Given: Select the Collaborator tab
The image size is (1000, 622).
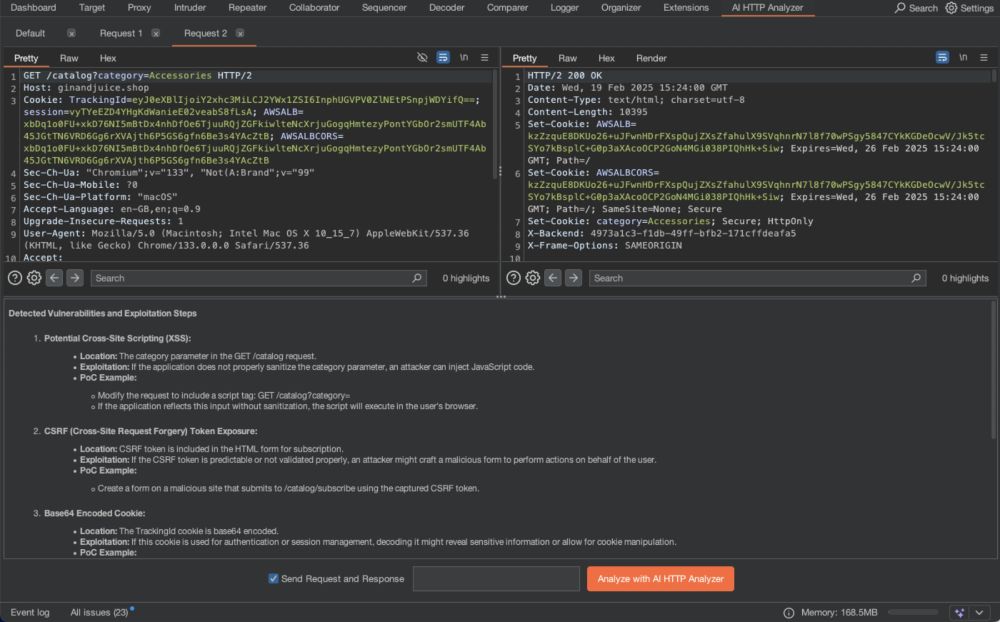Looking at the screenshot, I should click(314, 8).
